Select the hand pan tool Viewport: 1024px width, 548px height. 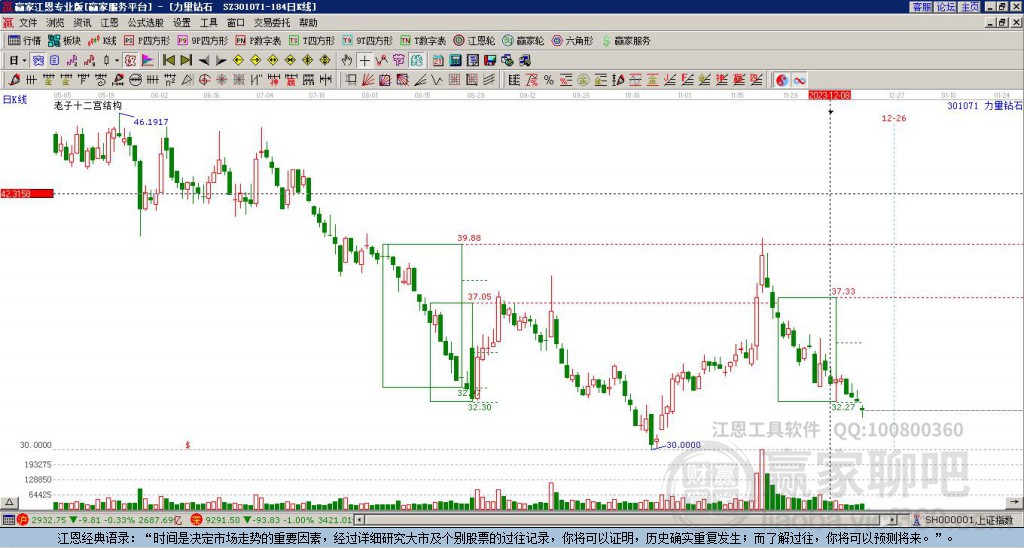pyautogui.click(x=347, y=60)
